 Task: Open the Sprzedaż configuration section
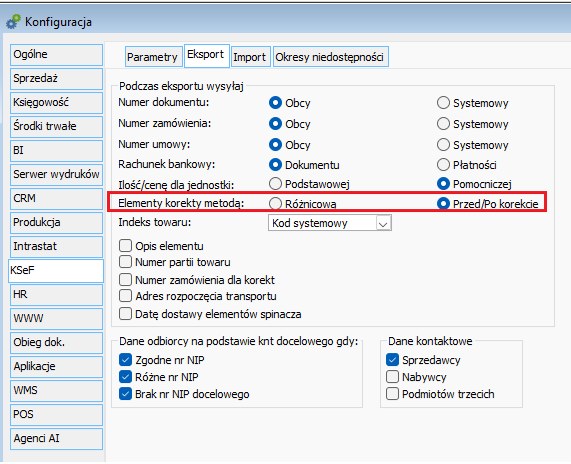(56, 78)
